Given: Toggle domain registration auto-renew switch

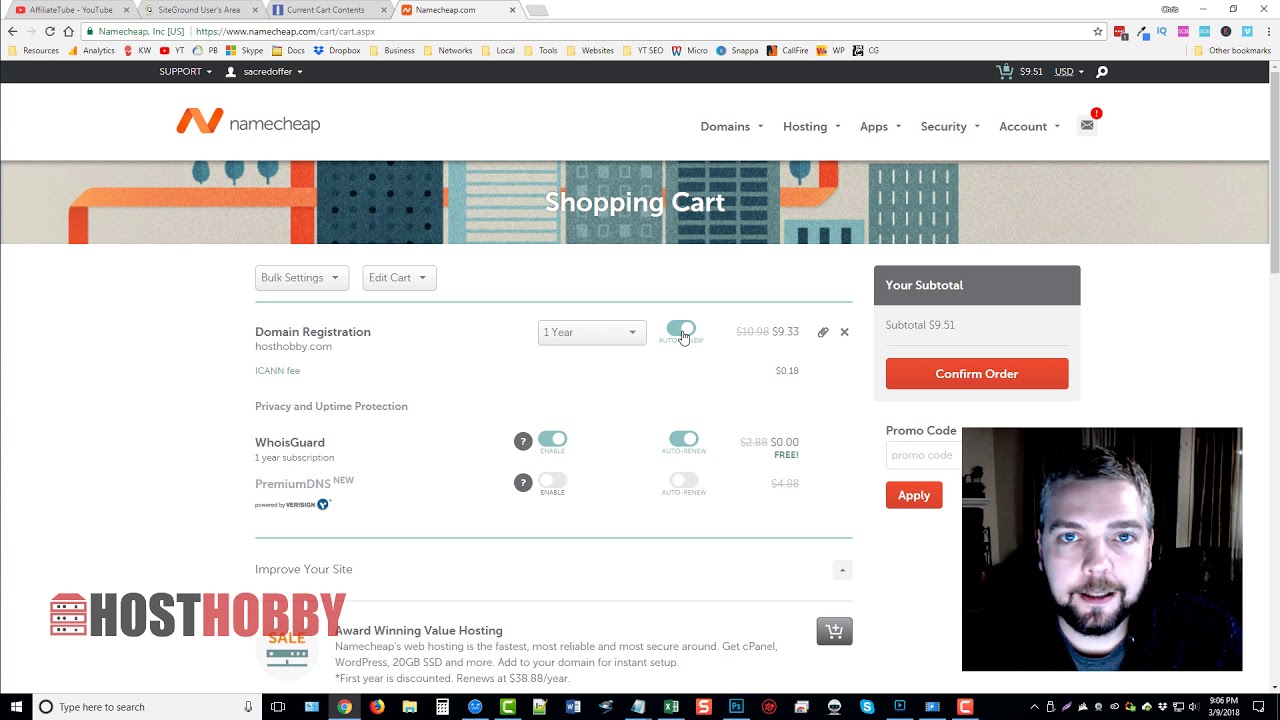Looking at the screenshot, I should (681, 329).
